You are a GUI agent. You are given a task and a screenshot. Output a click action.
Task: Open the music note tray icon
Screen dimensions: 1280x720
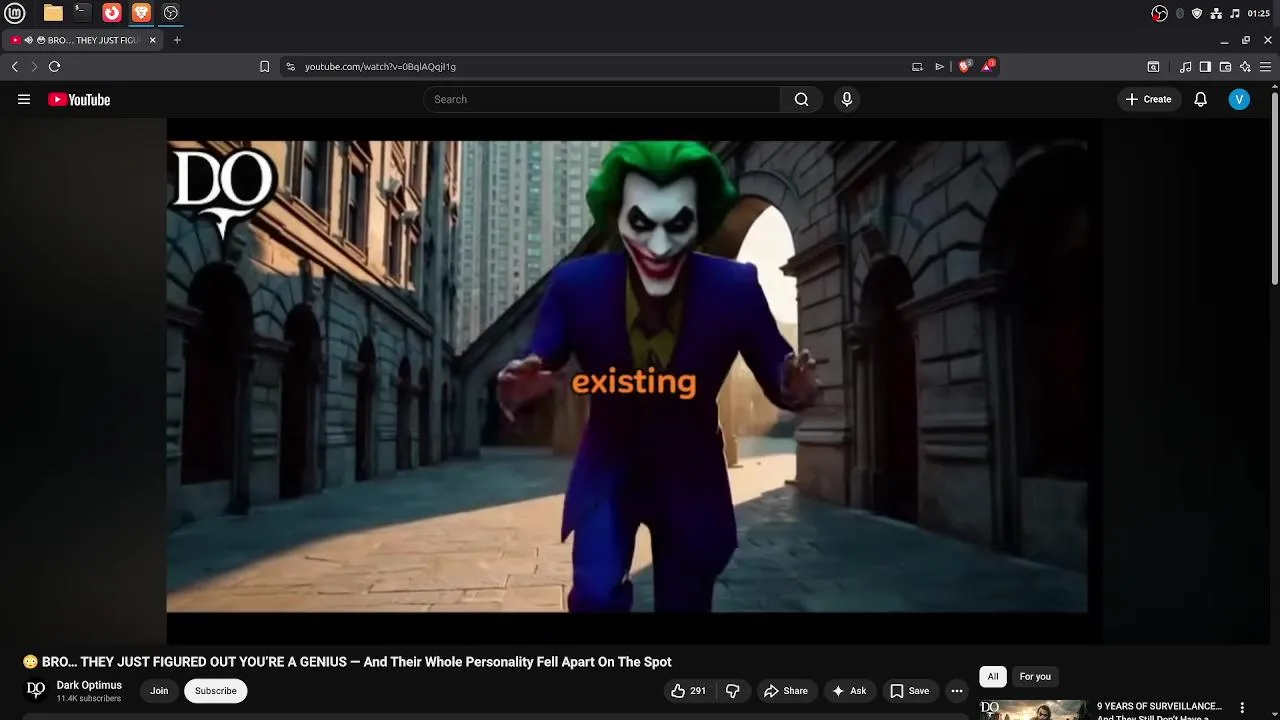click(1235, 13)
